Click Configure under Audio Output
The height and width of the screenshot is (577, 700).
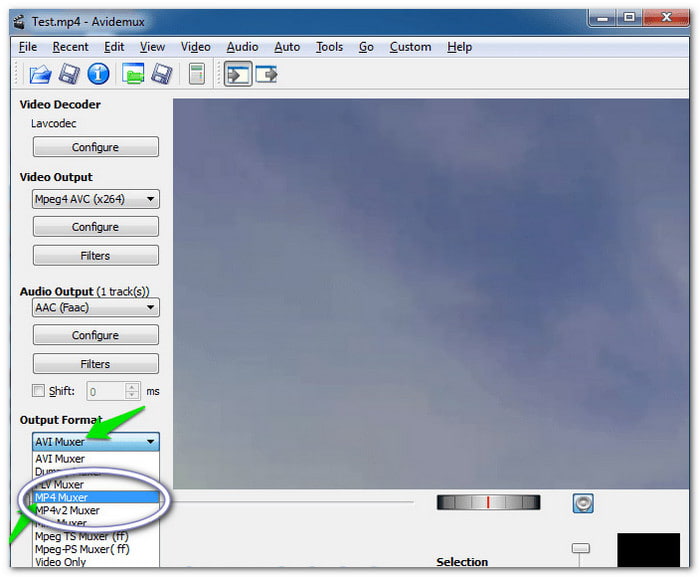point(96,335)
